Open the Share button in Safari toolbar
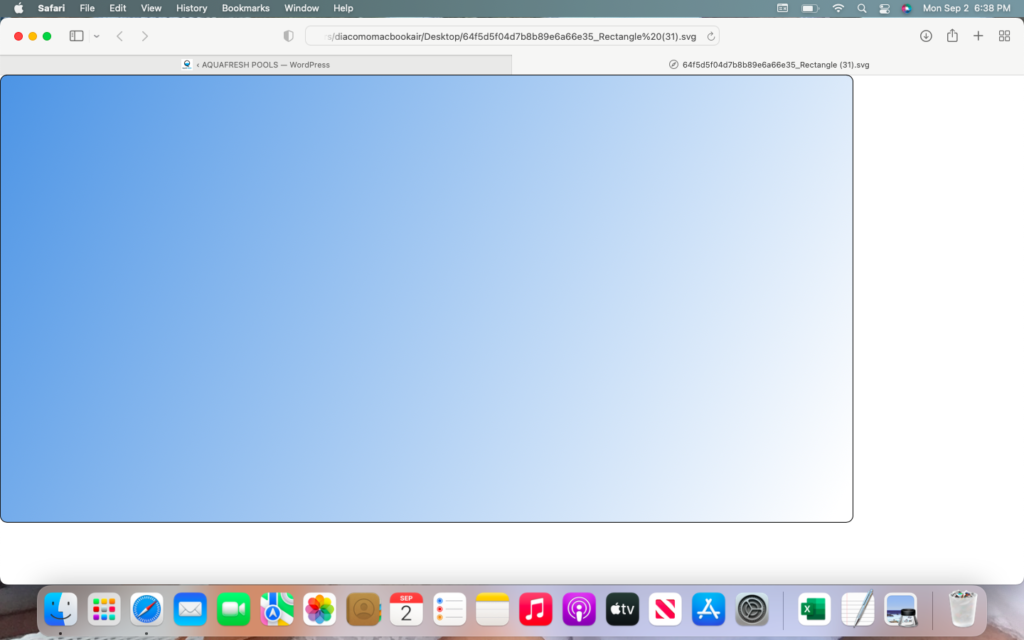The height and width of the screenshot is (640, 1024). coord(952,36)
